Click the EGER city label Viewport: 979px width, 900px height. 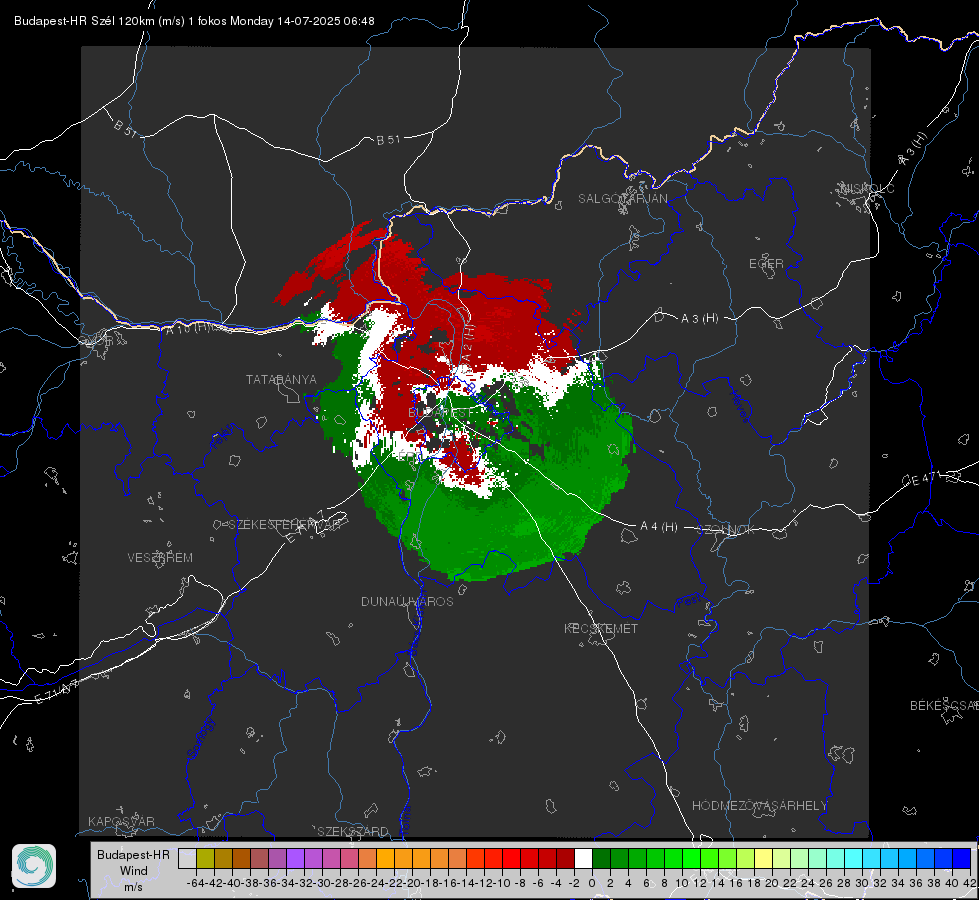coord(766,264)
